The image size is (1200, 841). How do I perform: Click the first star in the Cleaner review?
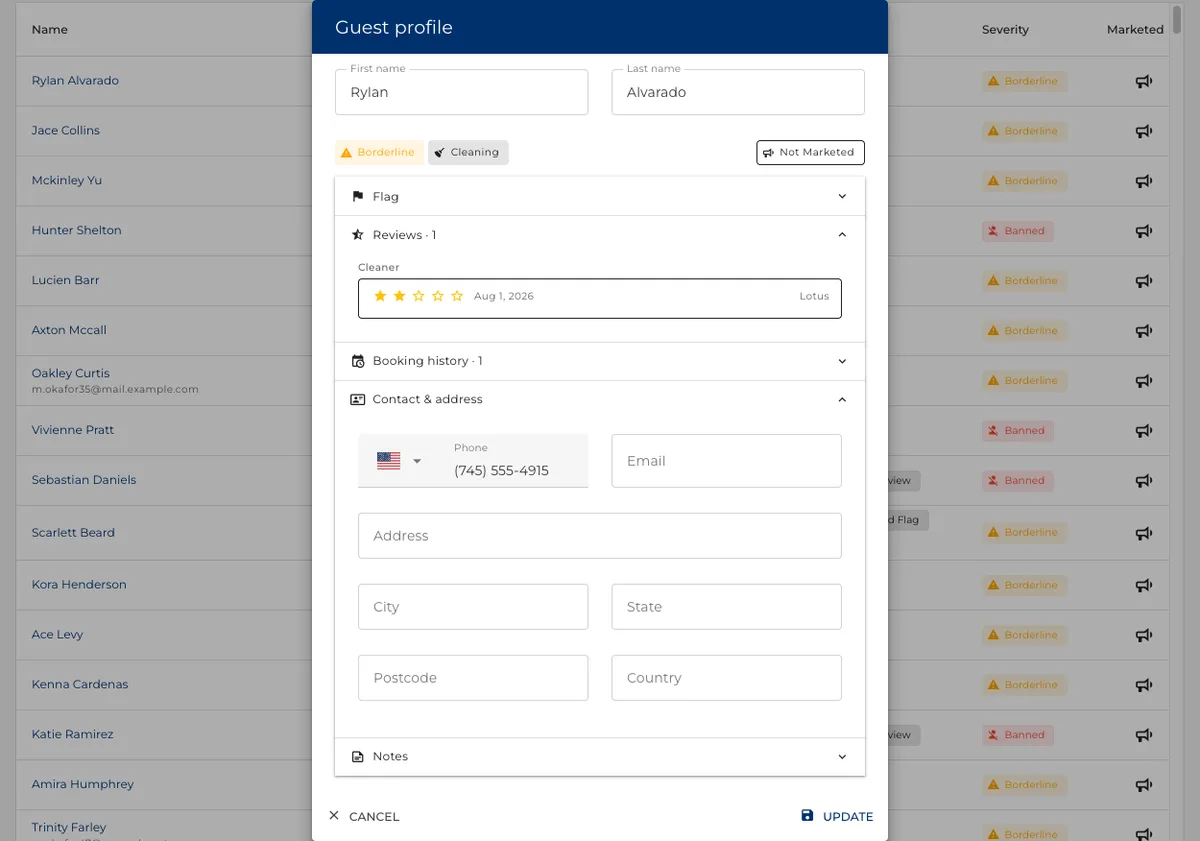[x=380, y=296]
